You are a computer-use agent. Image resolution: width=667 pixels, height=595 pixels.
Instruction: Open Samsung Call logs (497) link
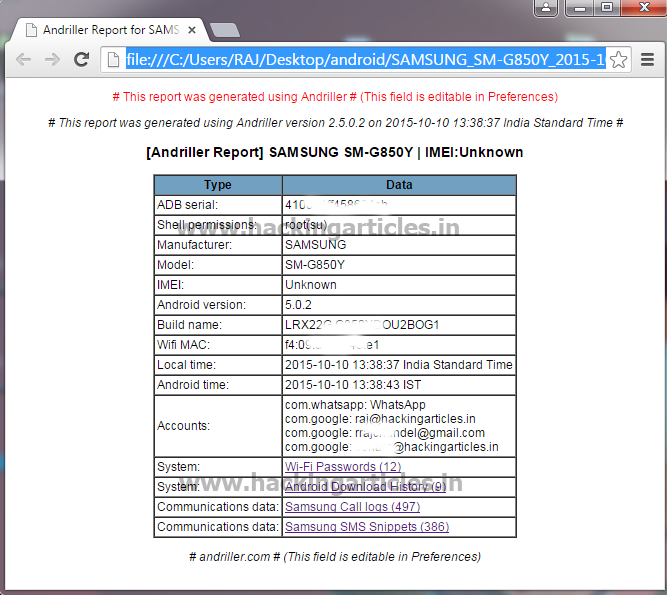352,507
